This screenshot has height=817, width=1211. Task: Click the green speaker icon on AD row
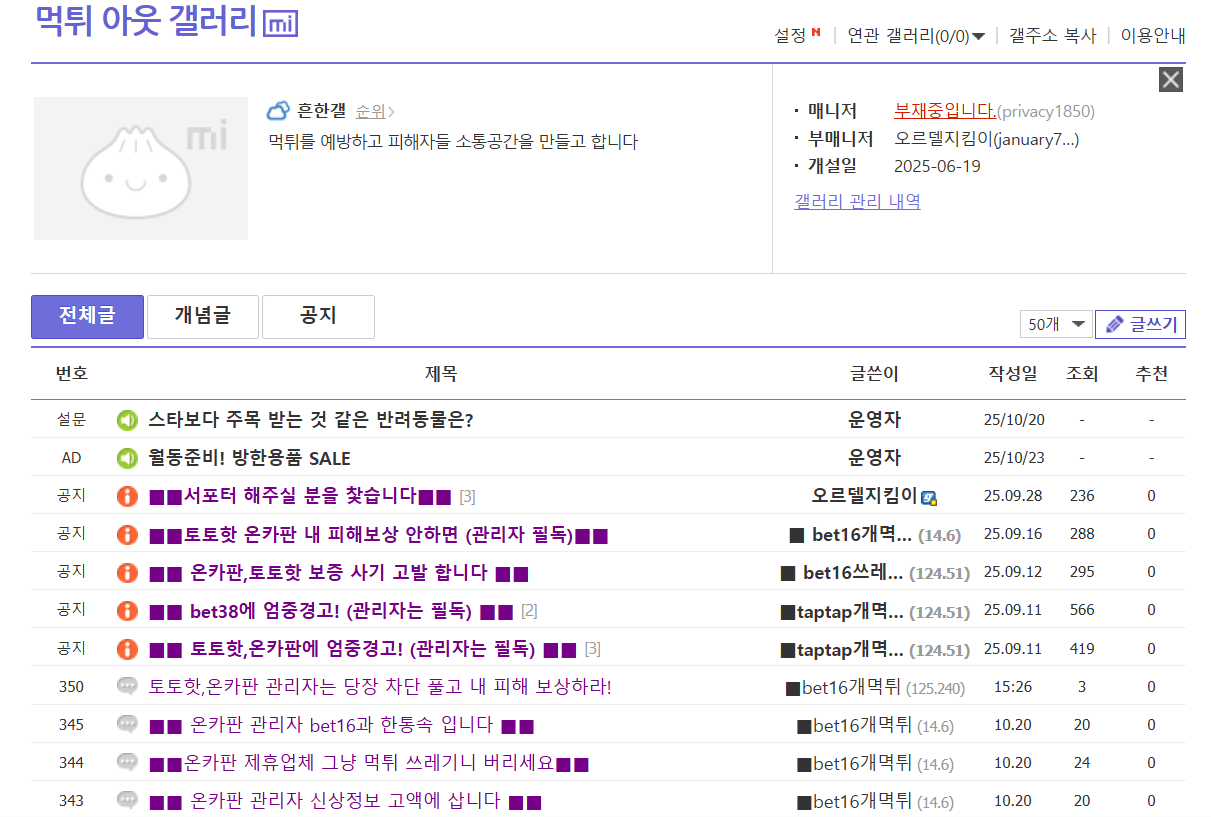click(127, 458)
